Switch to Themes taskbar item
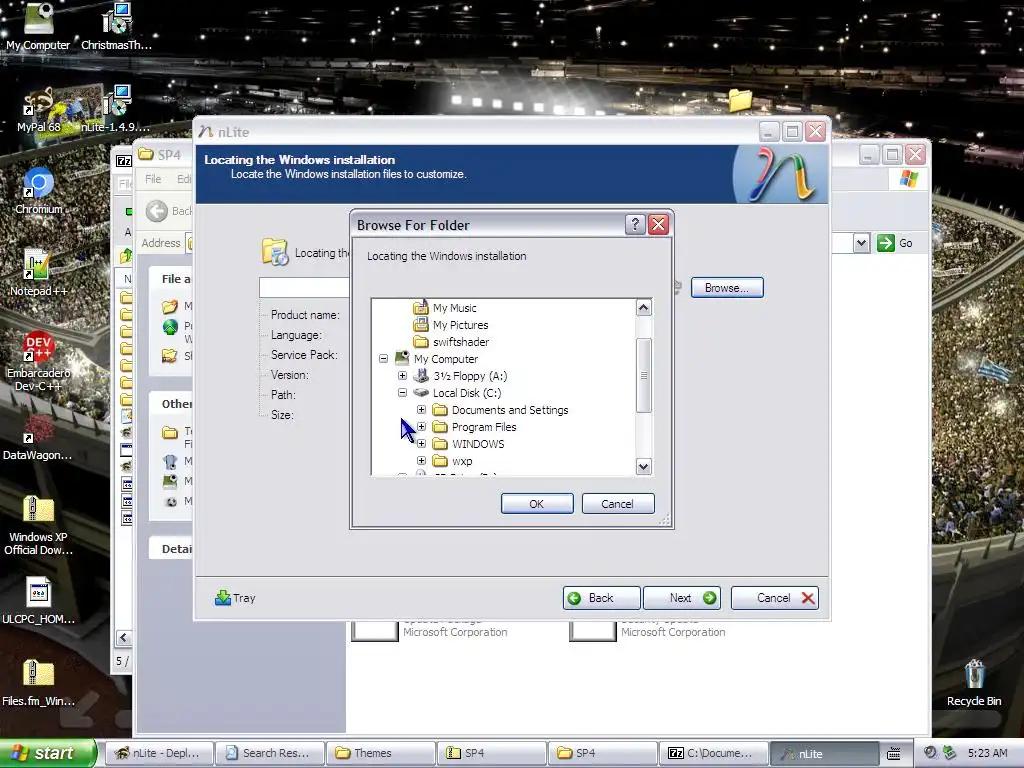The height and width of the screenshot is (768, 1024). point(381,753)
